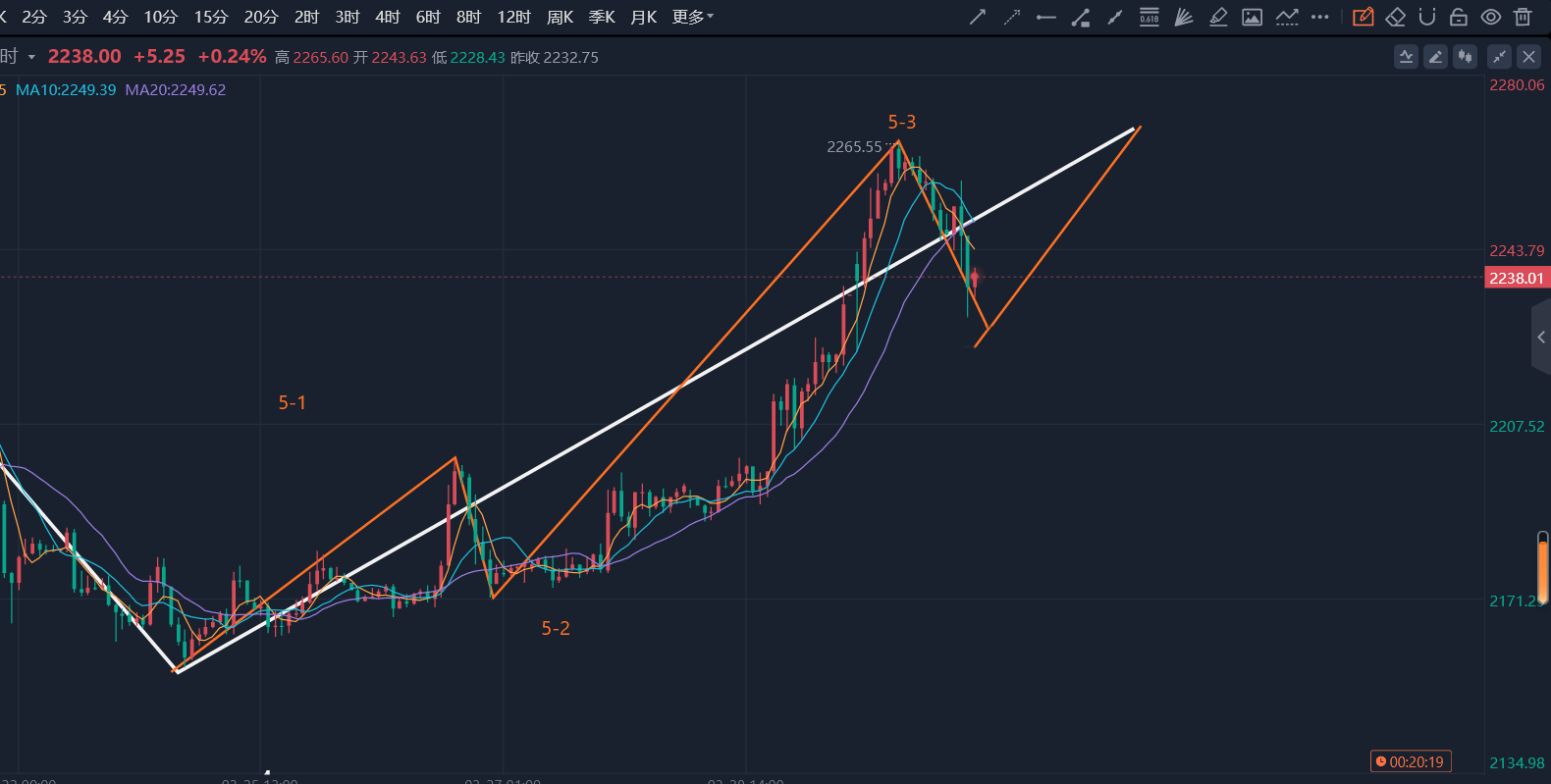Toggle magnet snap mode

tap(1427, 17)
